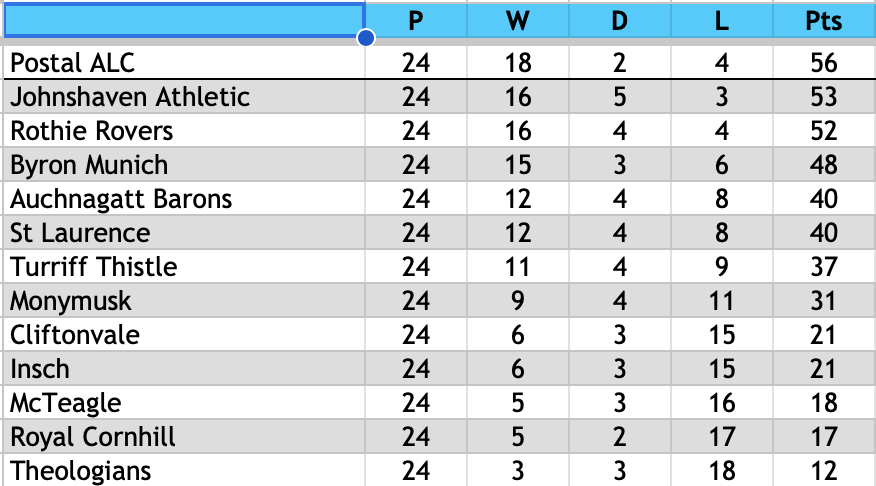Click Johnshaven Athletic points value 53
Screen dimensions: 876x486
pos(824,97)
